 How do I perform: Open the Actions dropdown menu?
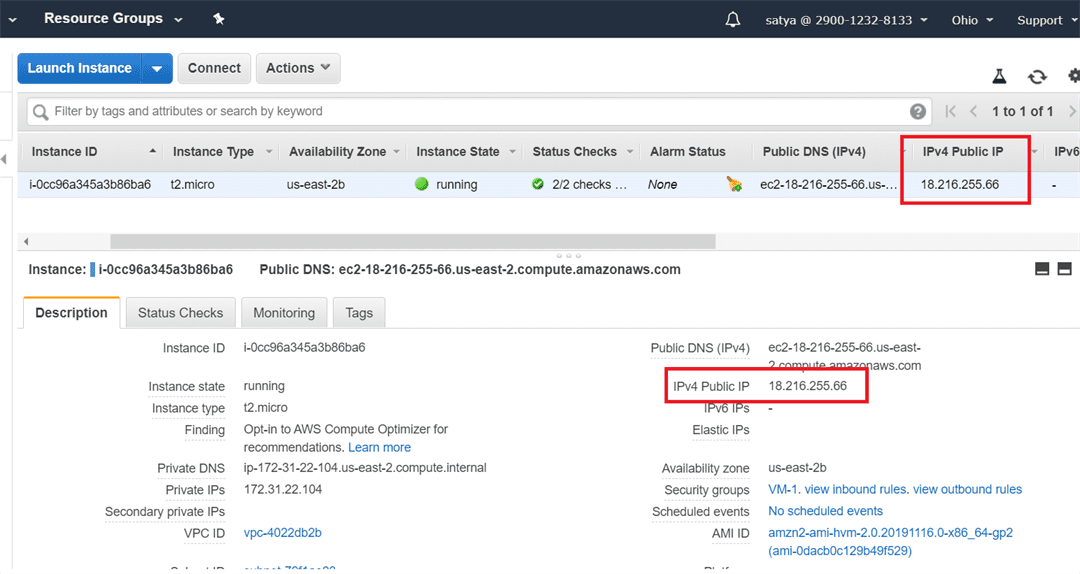point(298,68)
